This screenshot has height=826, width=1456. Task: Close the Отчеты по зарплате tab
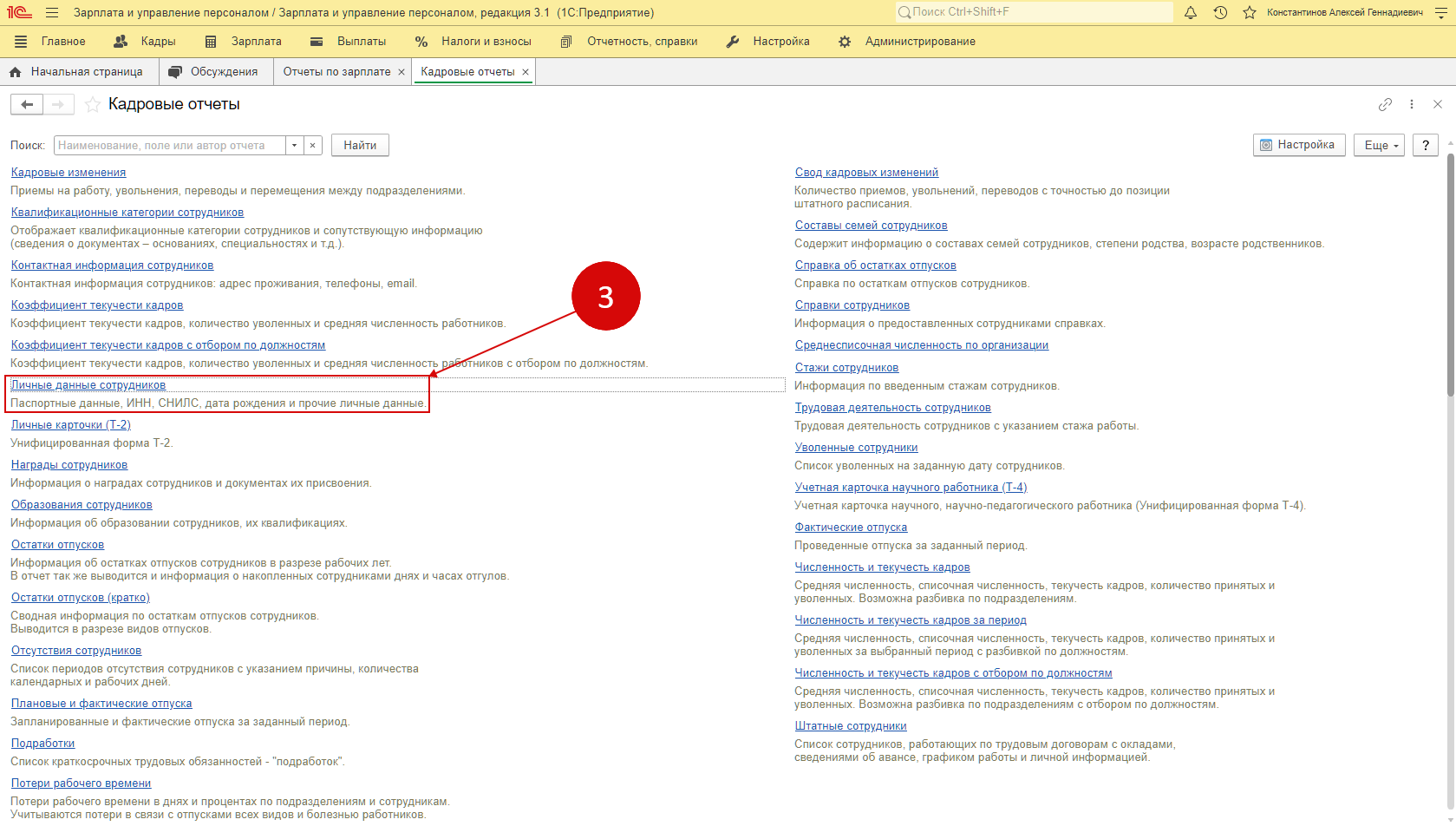click(402, 72)
